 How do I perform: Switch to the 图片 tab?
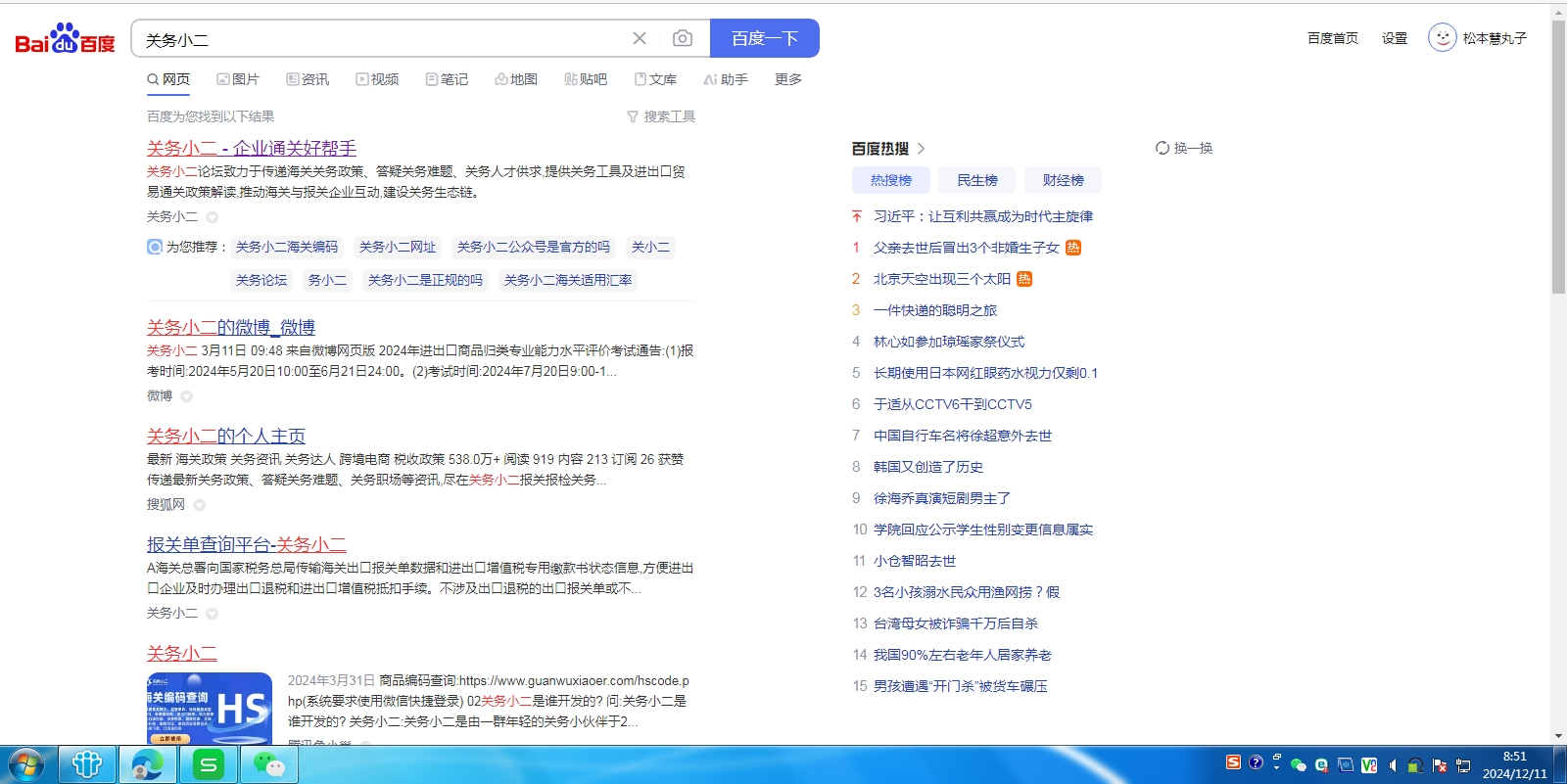pyautogui.click(x=238, y=79)
